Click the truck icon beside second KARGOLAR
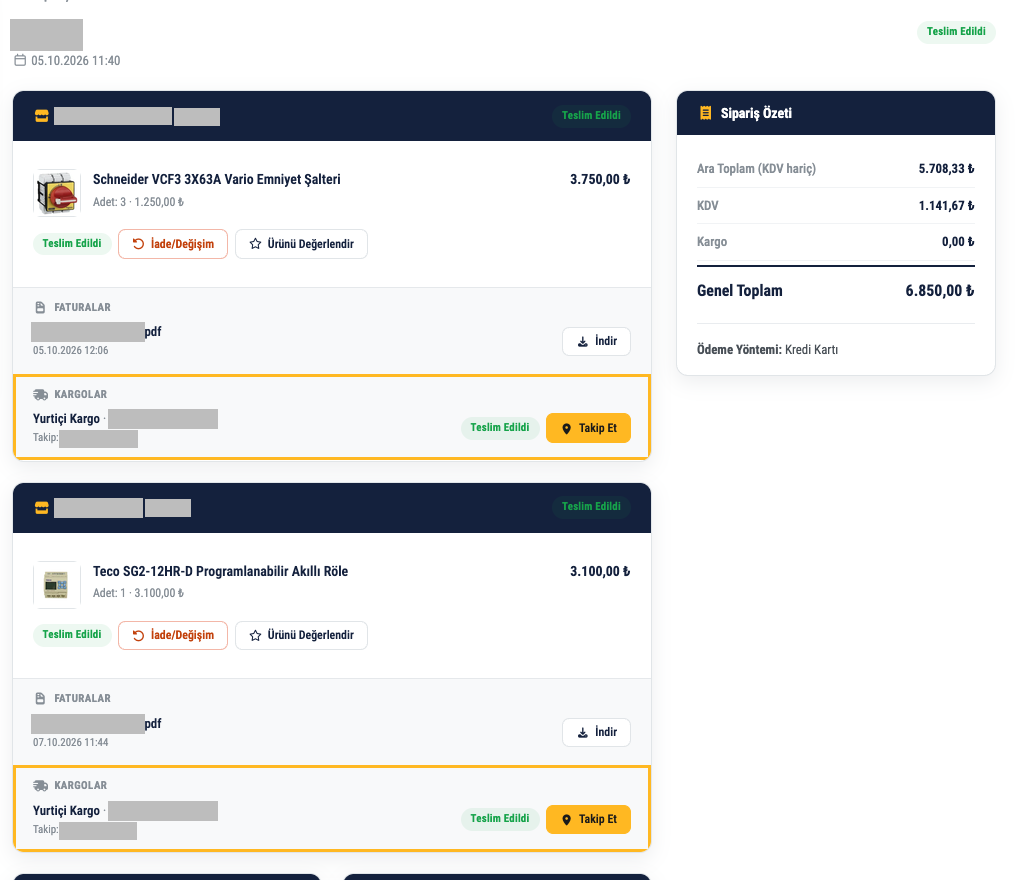1020x880 pixels. tap(40, 786)
